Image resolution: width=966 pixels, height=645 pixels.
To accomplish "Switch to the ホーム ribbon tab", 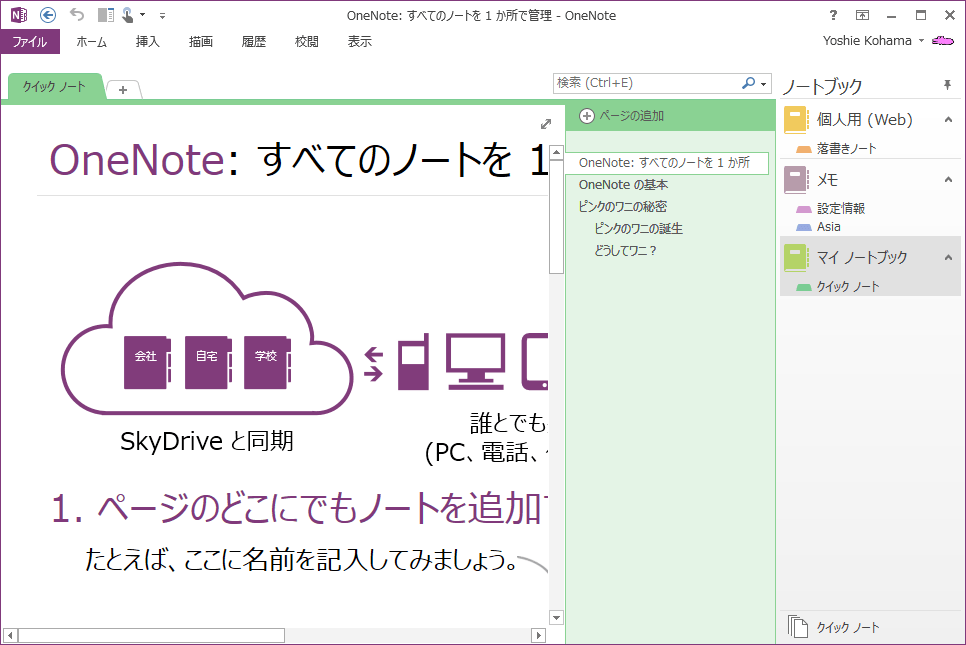I will click(x=92, y=41).
